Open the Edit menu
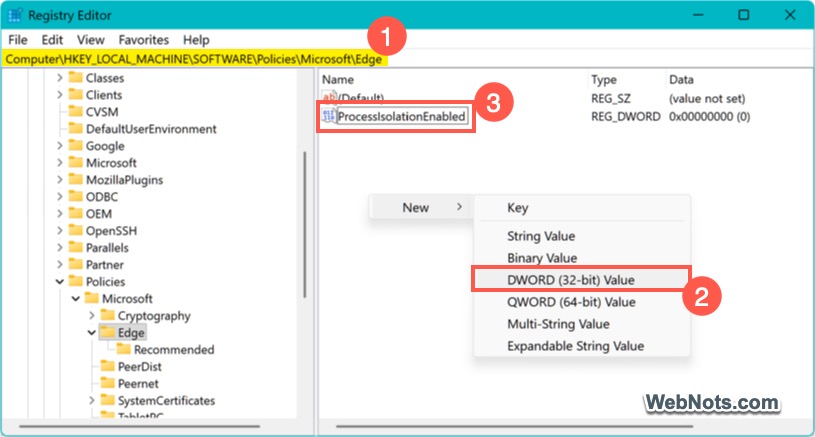The image size is (815, 437). [x=52, y=40]
